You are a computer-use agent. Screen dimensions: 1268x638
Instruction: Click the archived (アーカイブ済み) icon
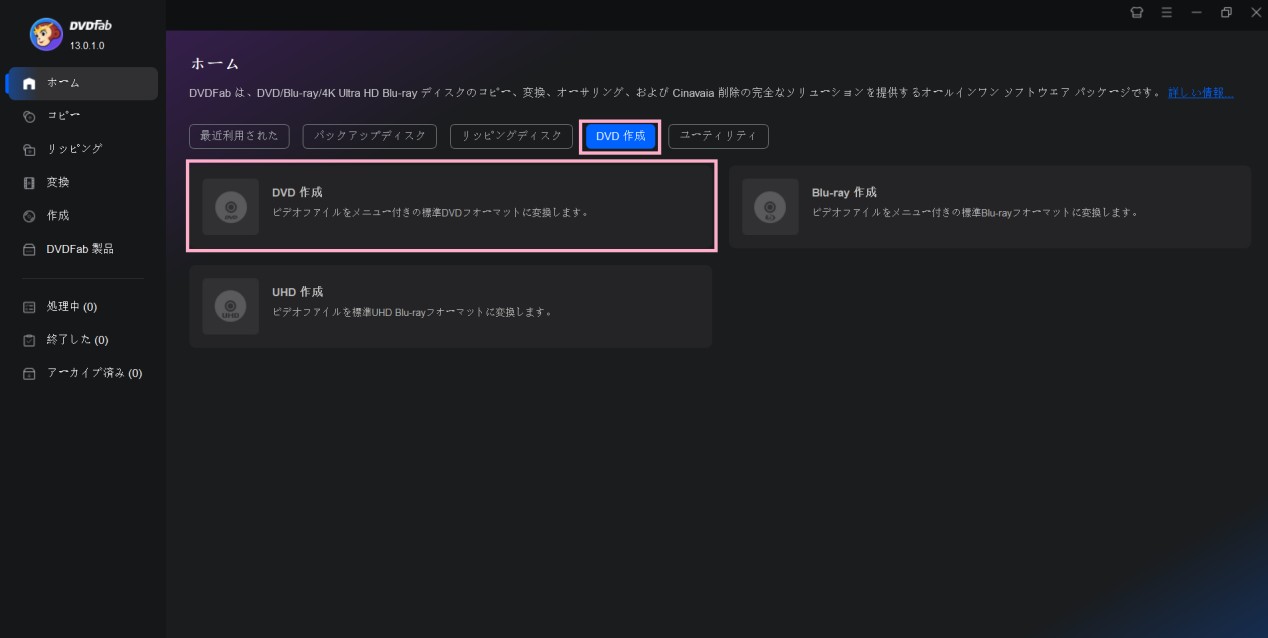[29, 373]
